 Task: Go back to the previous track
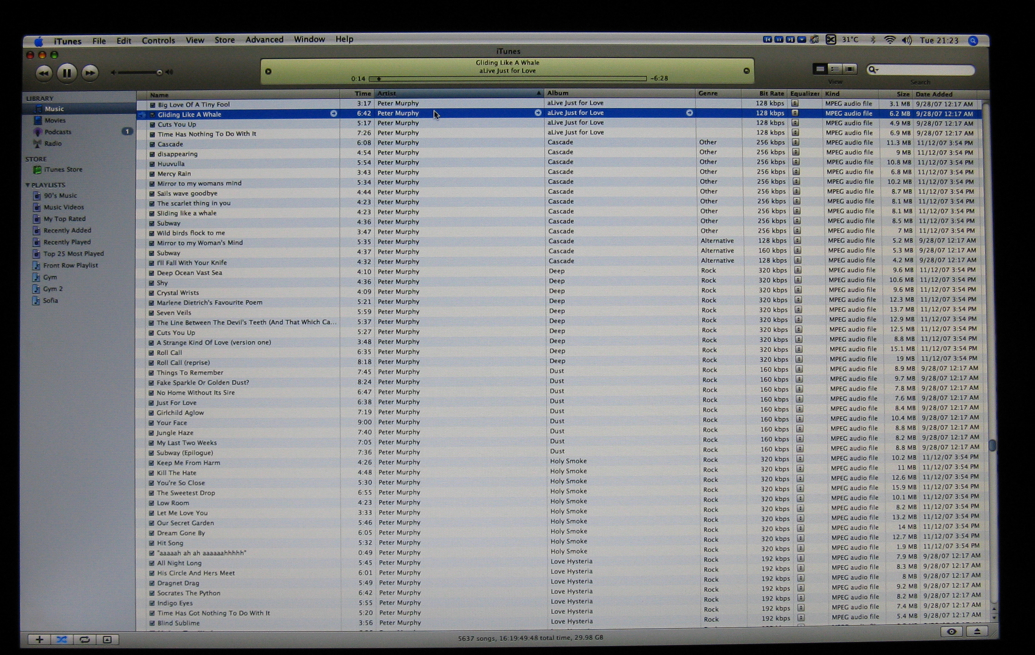coord(44,73)
